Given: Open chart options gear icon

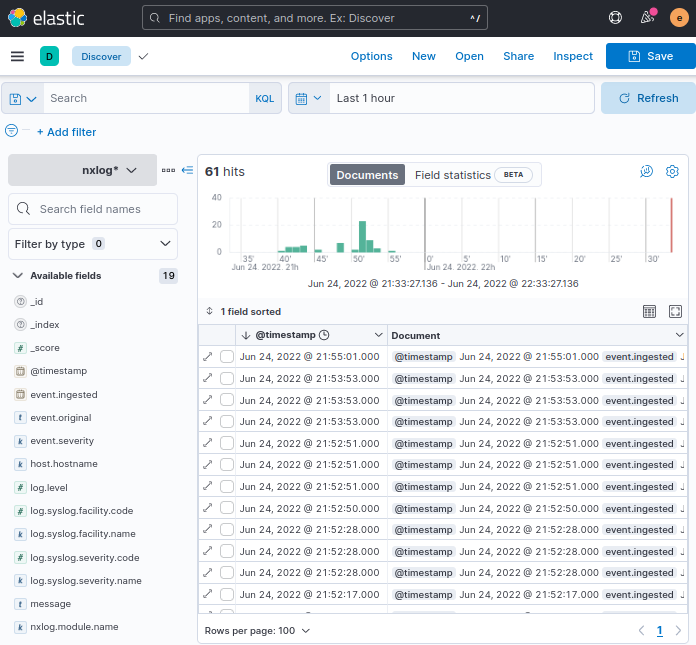Looking at the screenshot, I should (672, 172).
